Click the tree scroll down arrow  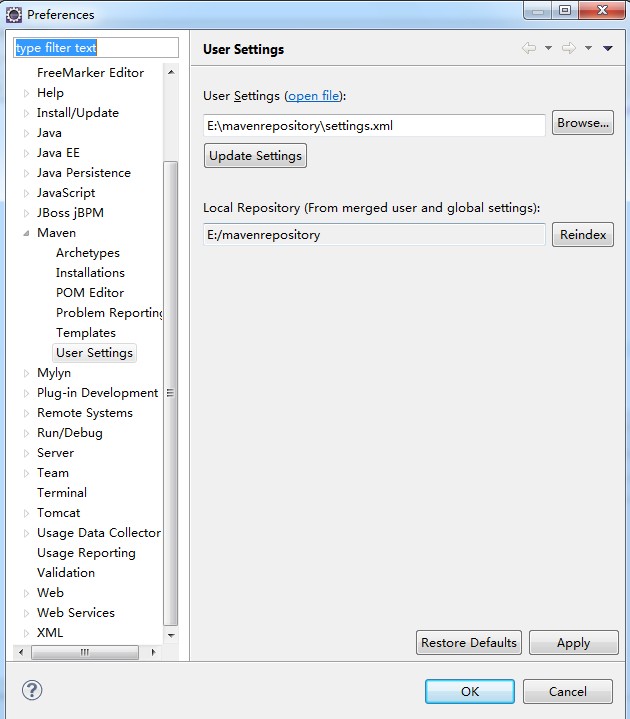[x=171, y=635]
